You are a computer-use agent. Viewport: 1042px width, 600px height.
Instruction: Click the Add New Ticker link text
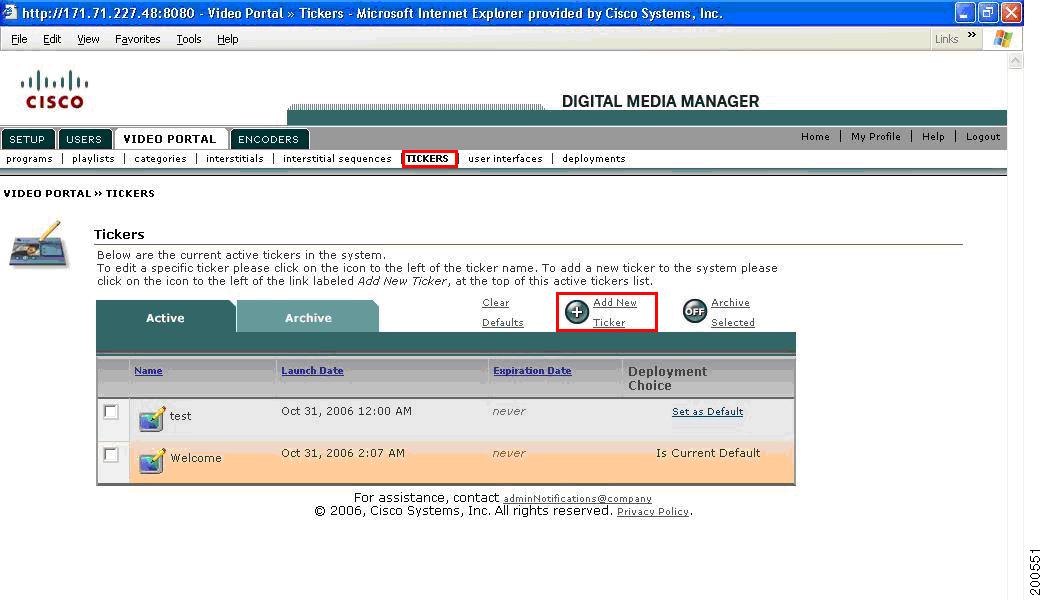tap(615, 312)
